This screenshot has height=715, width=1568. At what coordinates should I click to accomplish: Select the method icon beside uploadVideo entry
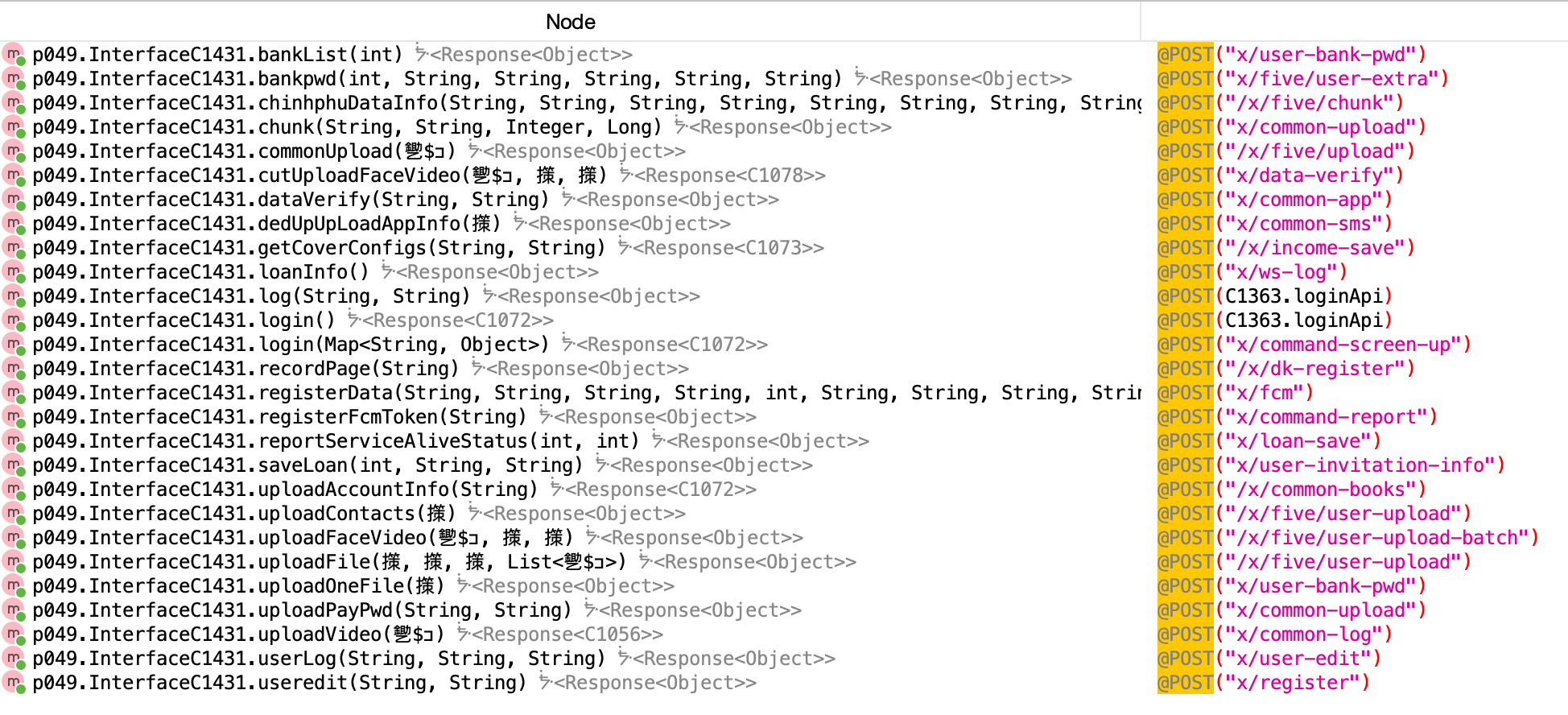coord(14,634)
